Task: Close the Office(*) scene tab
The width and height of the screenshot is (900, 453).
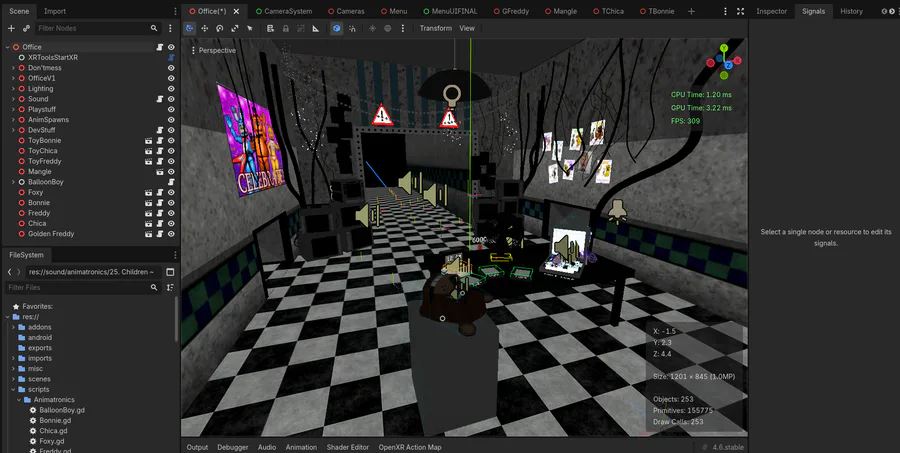Action: (x=236, y=11)
